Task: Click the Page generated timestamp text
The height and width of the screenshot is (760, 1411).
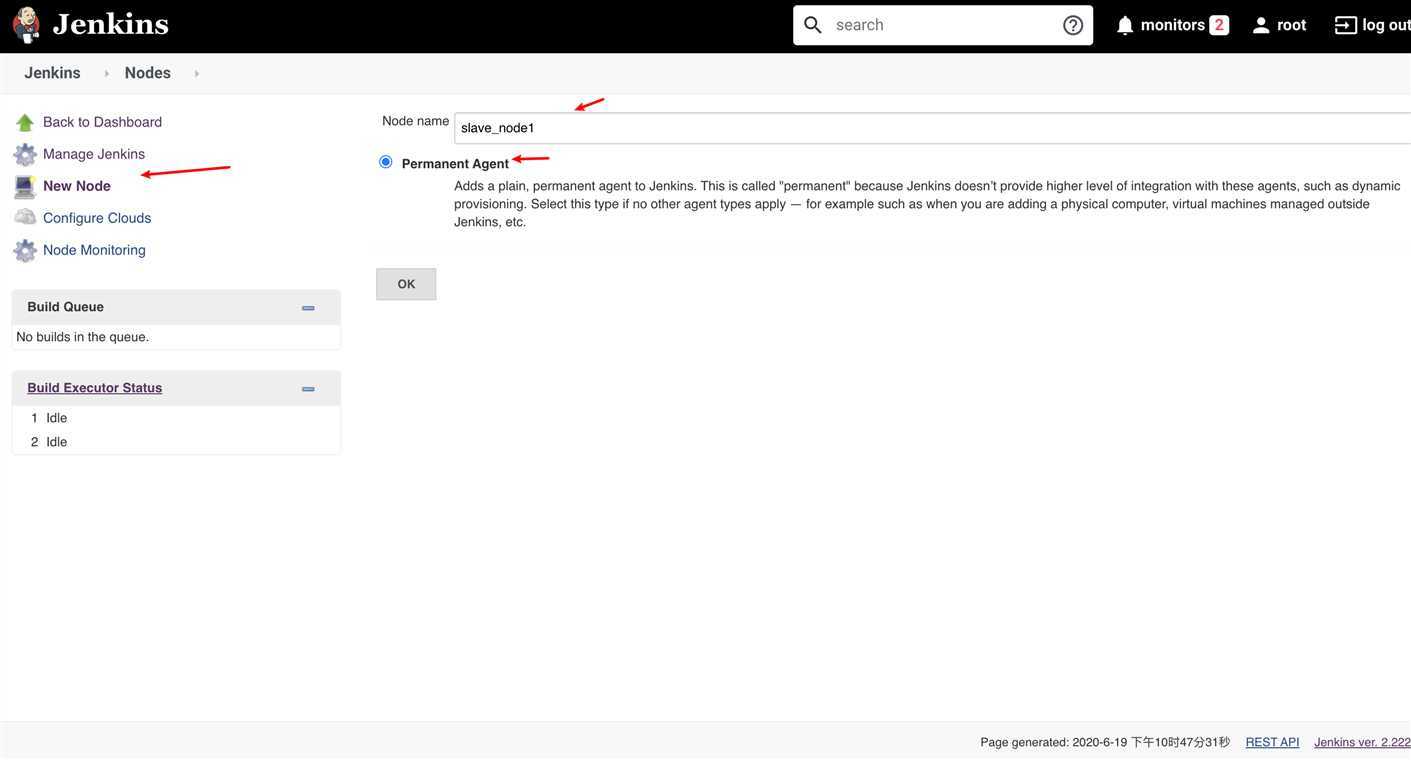Action: coord(1105,742)
